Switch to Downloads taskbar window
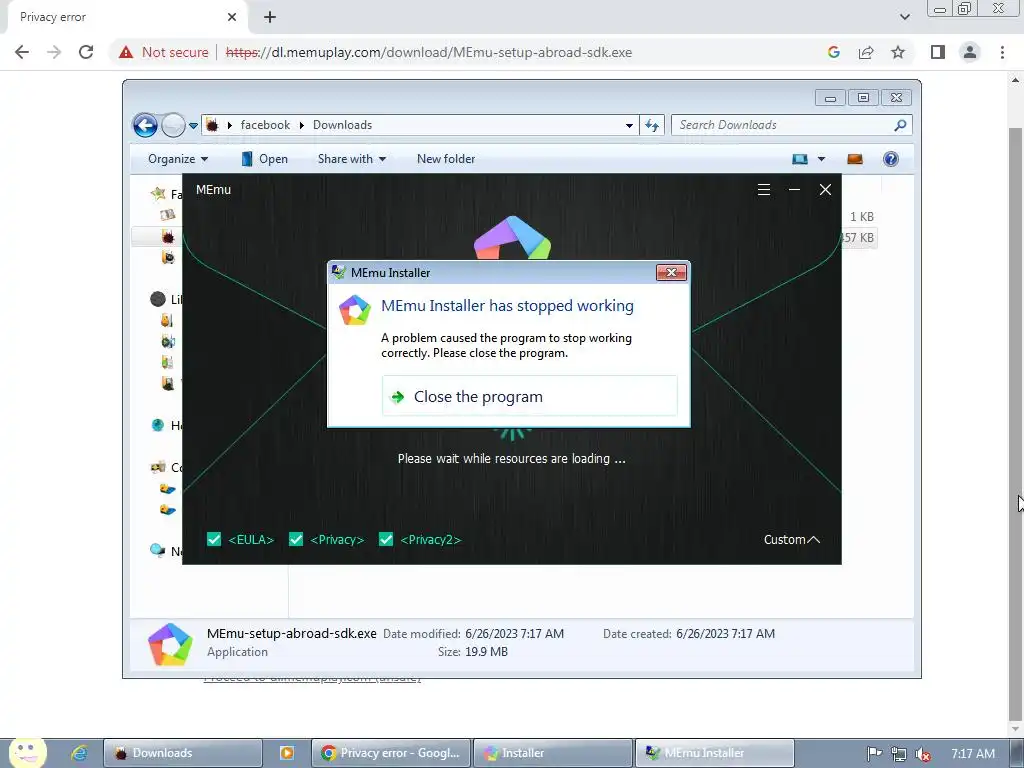The height and width of the screenshot is (768, 1024). (183, 753)
